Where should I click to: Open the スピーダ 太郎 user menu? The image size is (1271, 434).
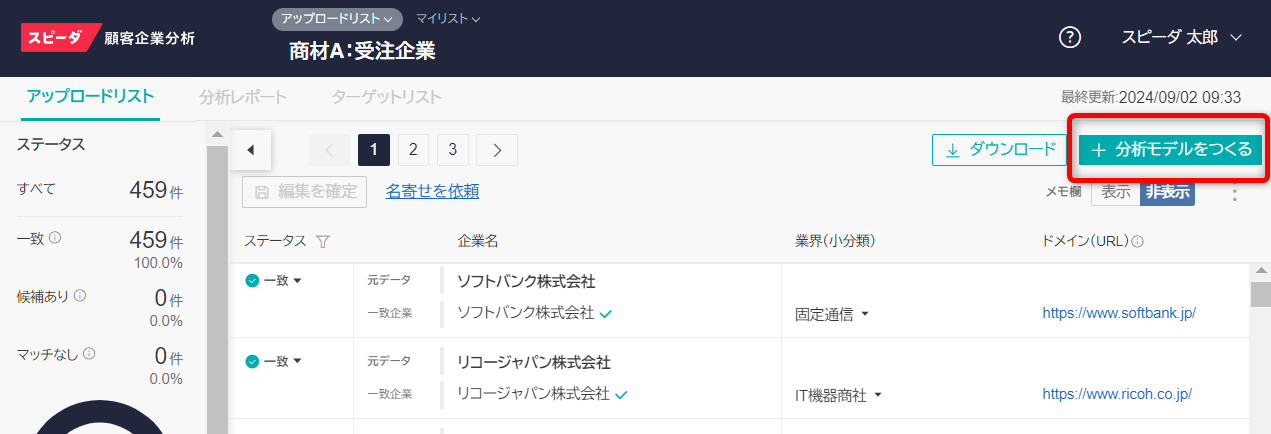[x=1181, y=38]
